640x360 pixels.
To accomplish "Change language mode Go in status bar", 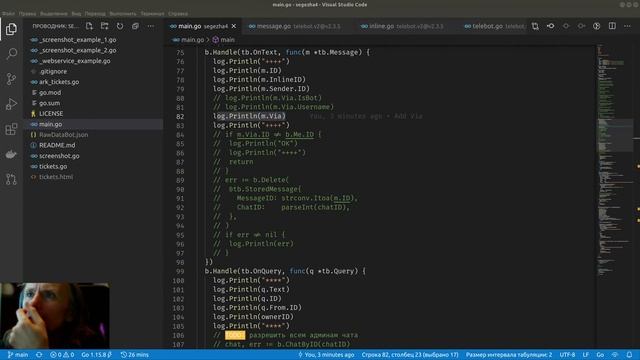I will coord(600,355).
